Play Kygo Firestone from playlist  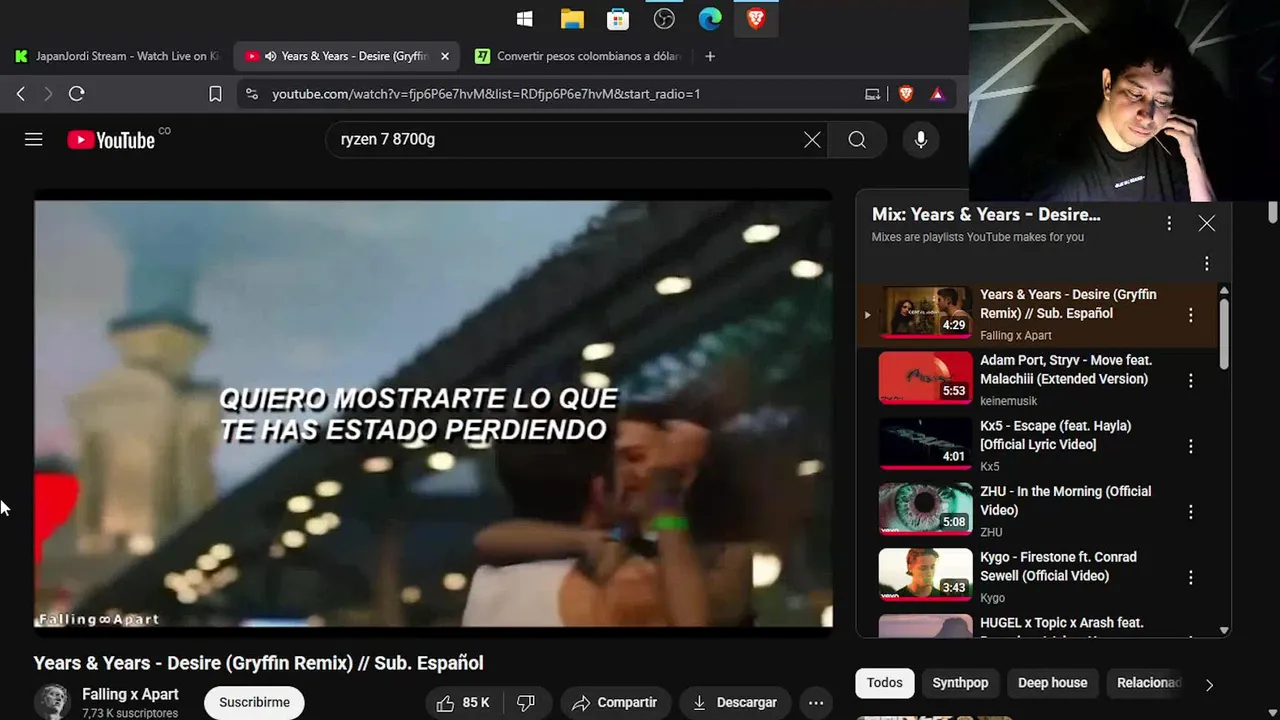pos(1035,577)
